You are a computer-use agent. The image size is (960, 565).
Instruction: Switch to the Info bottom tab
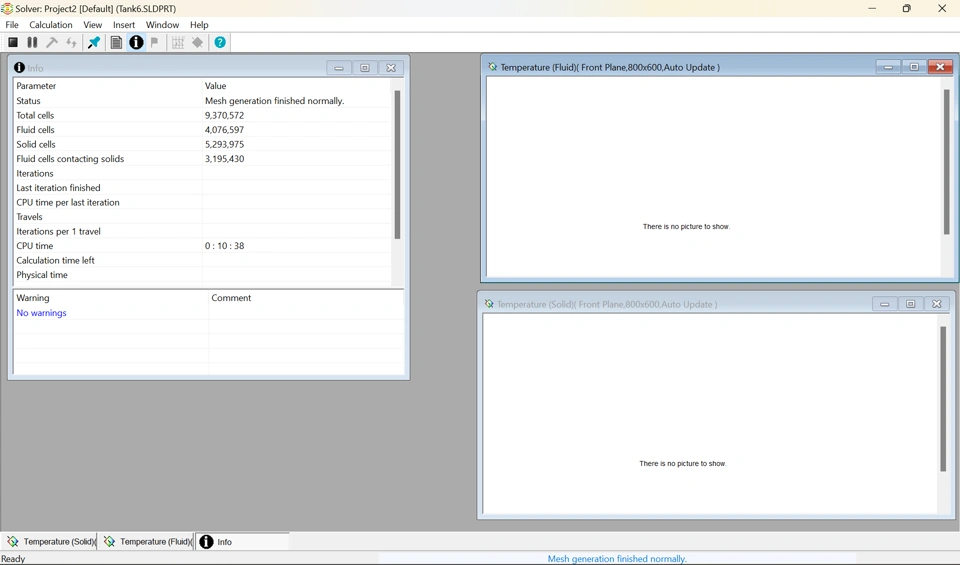[x=242, y=542]
